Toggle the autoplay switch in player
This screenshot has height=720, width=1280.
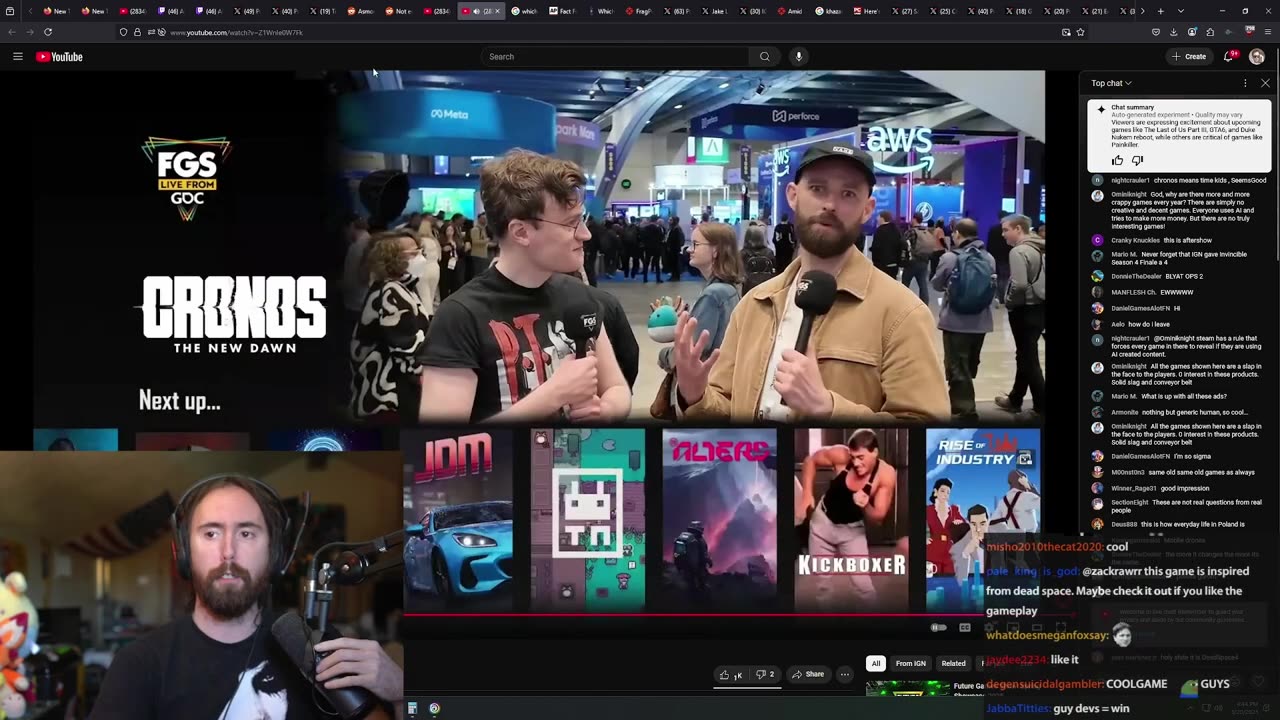(938, 628)
